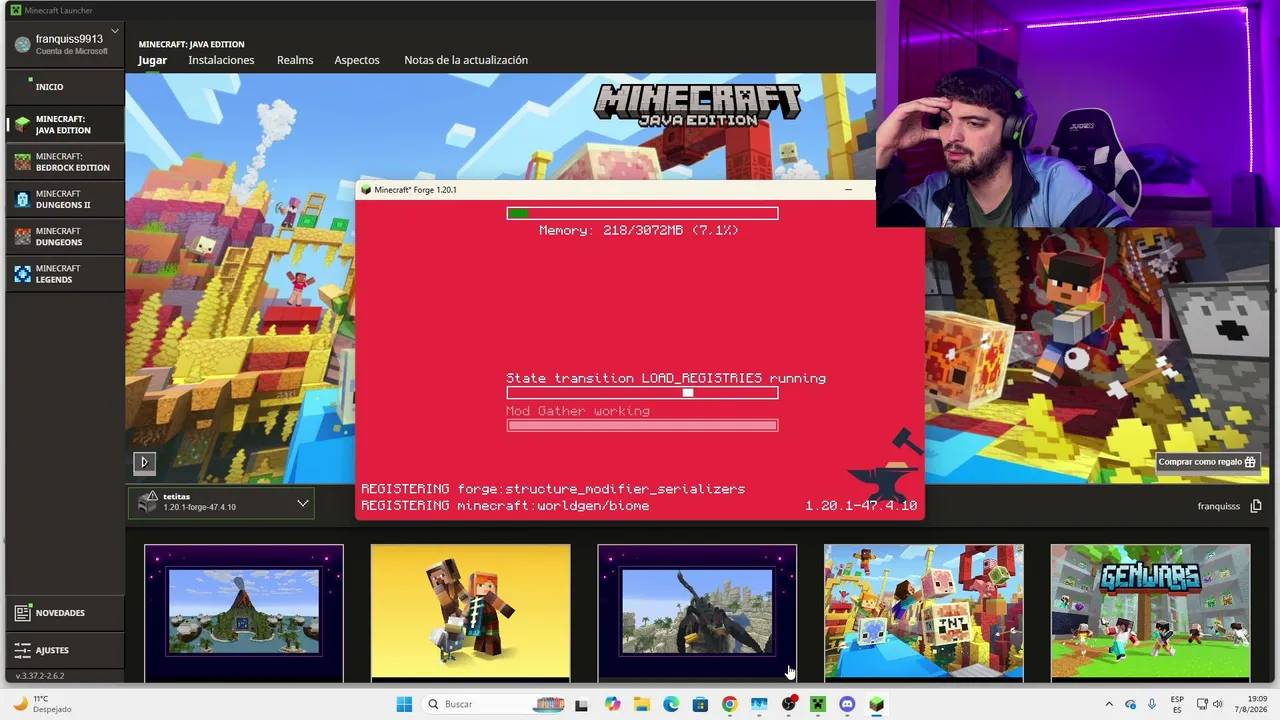Open the GemWars news card
This screenshot has width=1280, height=720.
1150,612
